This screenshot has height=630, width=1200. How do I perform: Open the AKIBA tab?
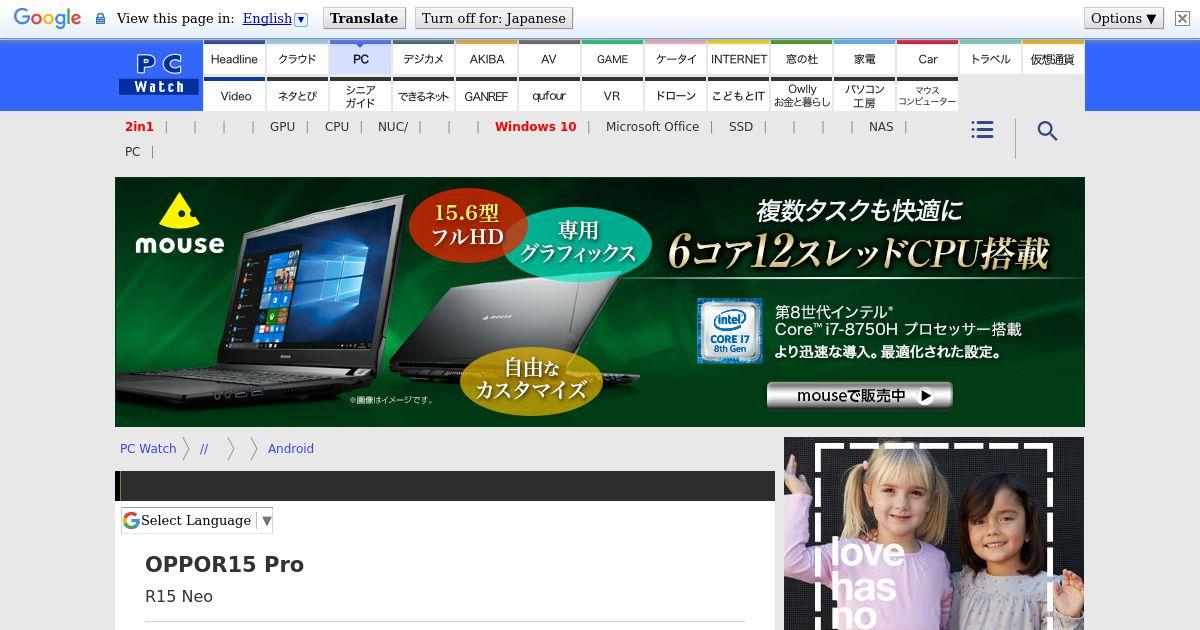coord(486,58)
